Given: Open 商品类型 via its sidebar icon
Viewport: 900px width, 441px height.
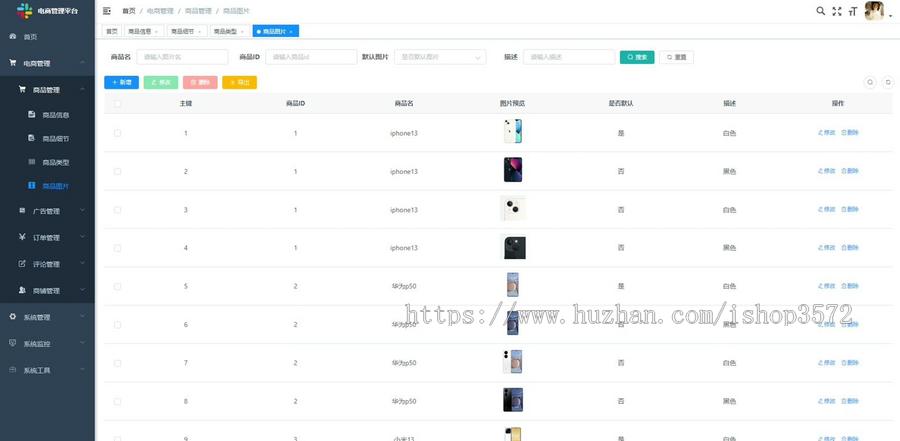Looking at the screenshot, I should [x=32, y=162].
